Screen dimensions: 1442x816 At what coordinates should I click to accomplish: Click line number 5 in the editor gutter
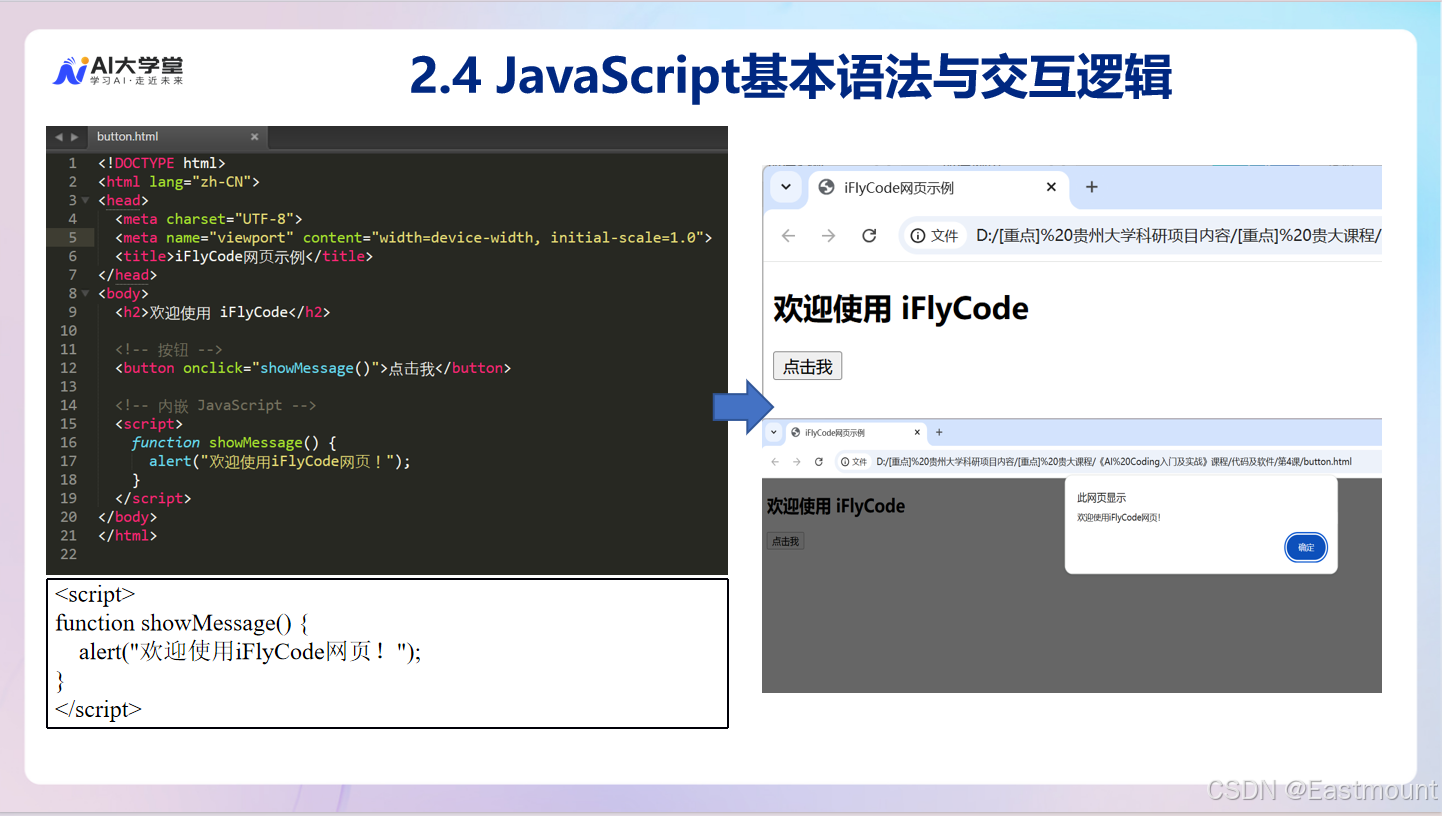coord(73,238)
